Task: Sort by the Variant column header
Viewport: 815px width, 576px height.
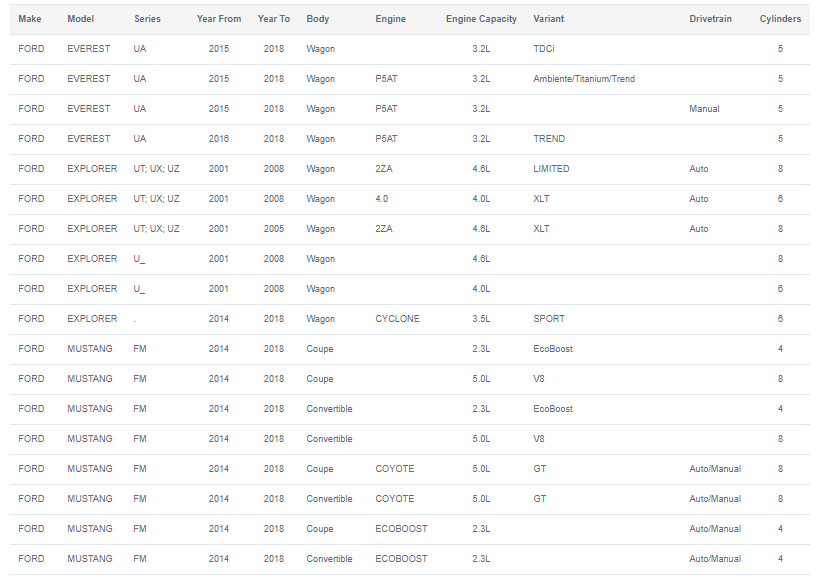Action: point(548,19)
